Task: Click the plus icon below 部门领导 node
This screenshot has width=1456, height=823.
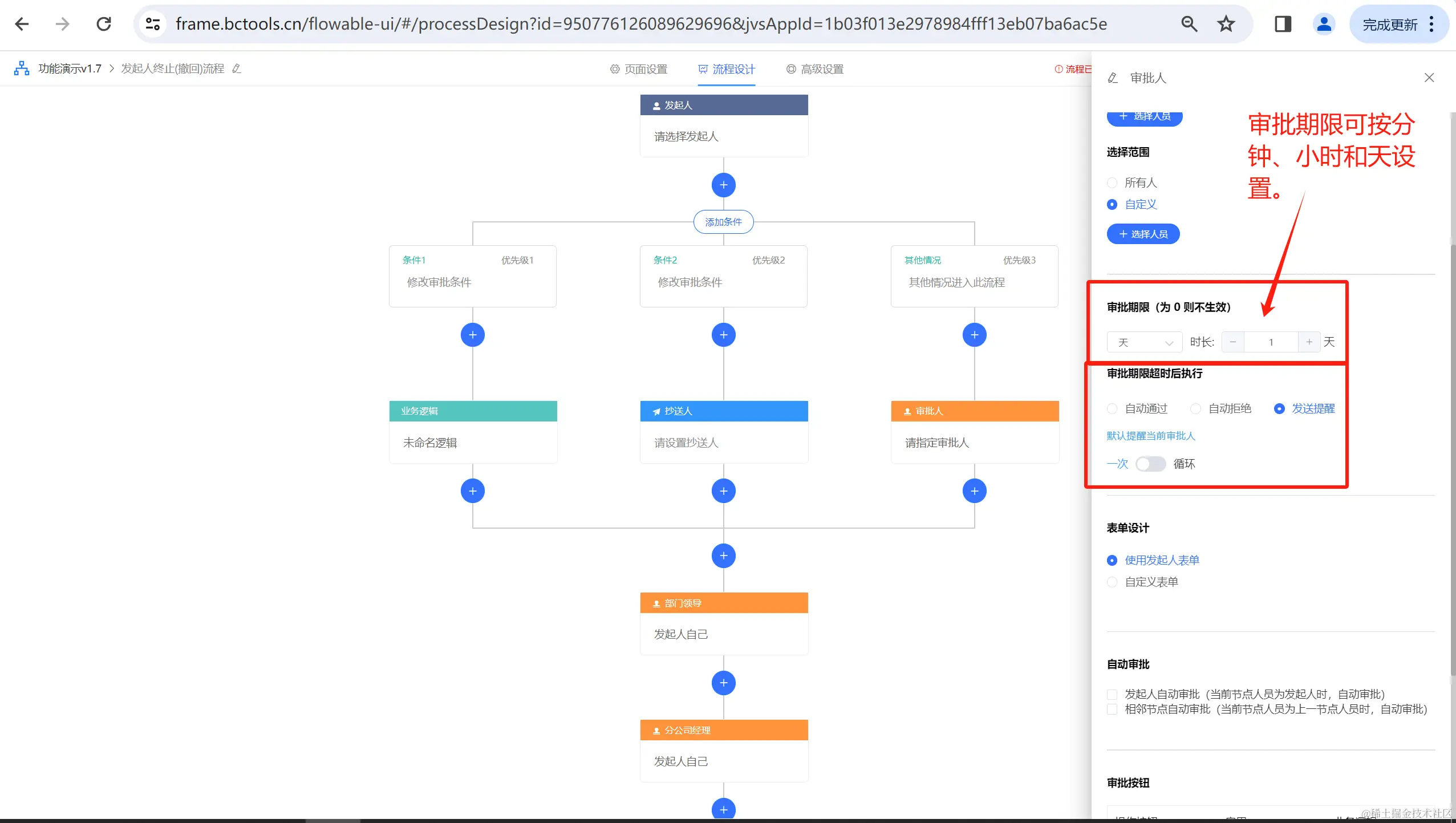Action: click(x=723, y=683)
